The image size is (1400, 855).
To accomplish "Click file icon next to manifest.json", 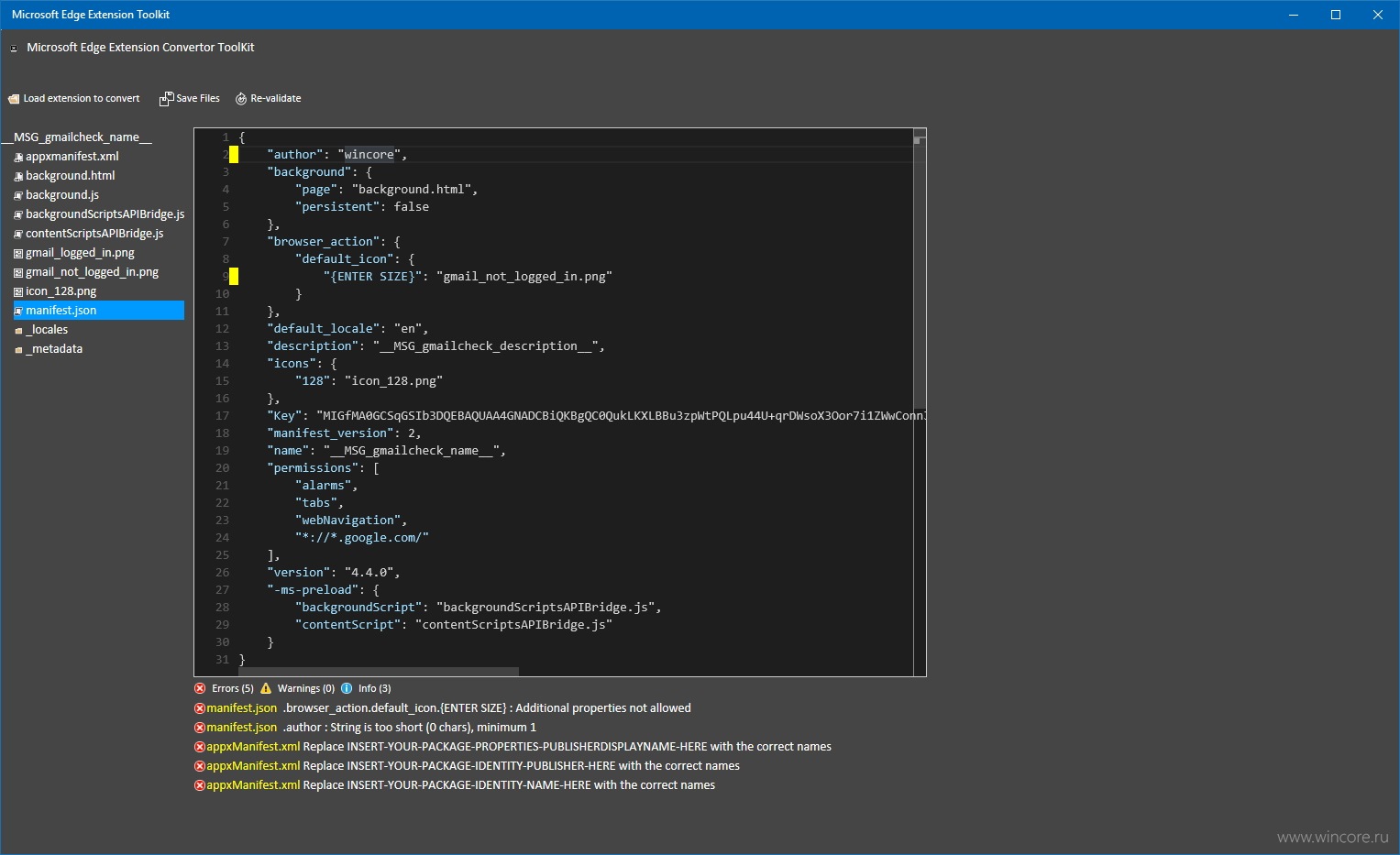I will pyautogui.click(x=18, y=312).
